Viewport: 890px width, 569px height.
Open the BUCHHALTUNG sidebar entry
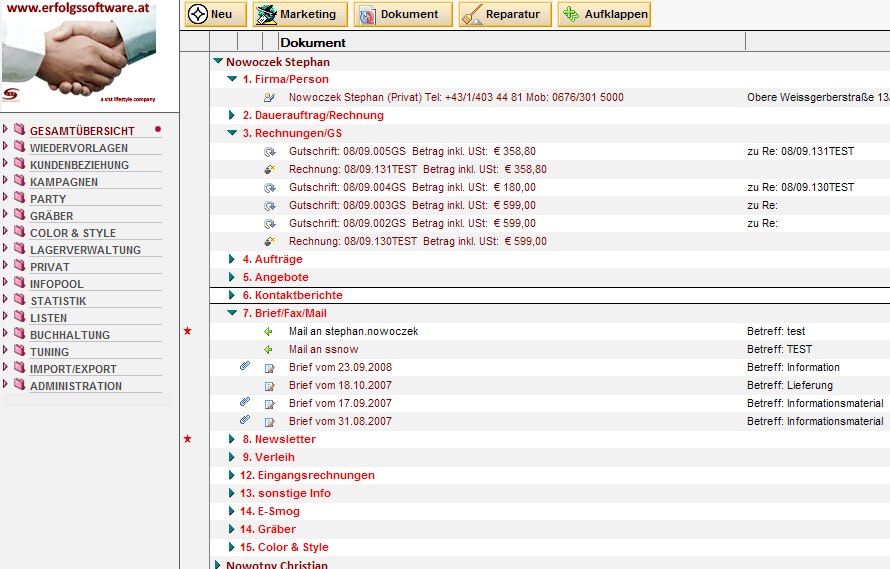click(x=70, y=335)
